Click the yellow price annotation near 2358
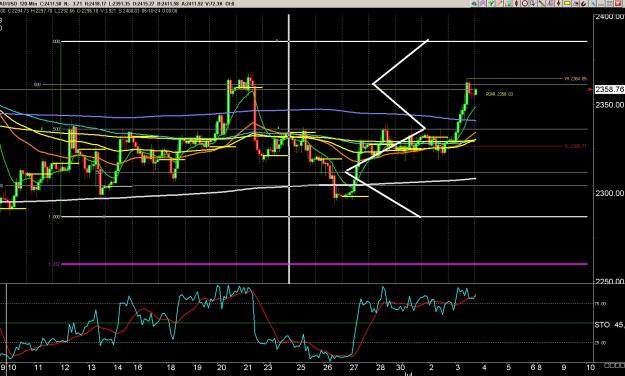This screenshot has height=376, width=625. pyautogui.click(x=499, y=94)
